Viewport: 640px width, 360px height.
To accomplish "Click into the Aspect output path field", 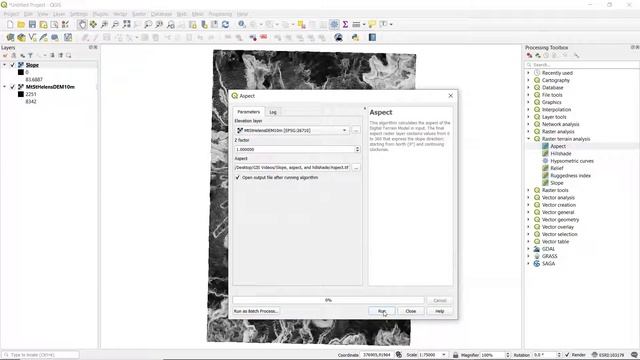I will (292, 168).
